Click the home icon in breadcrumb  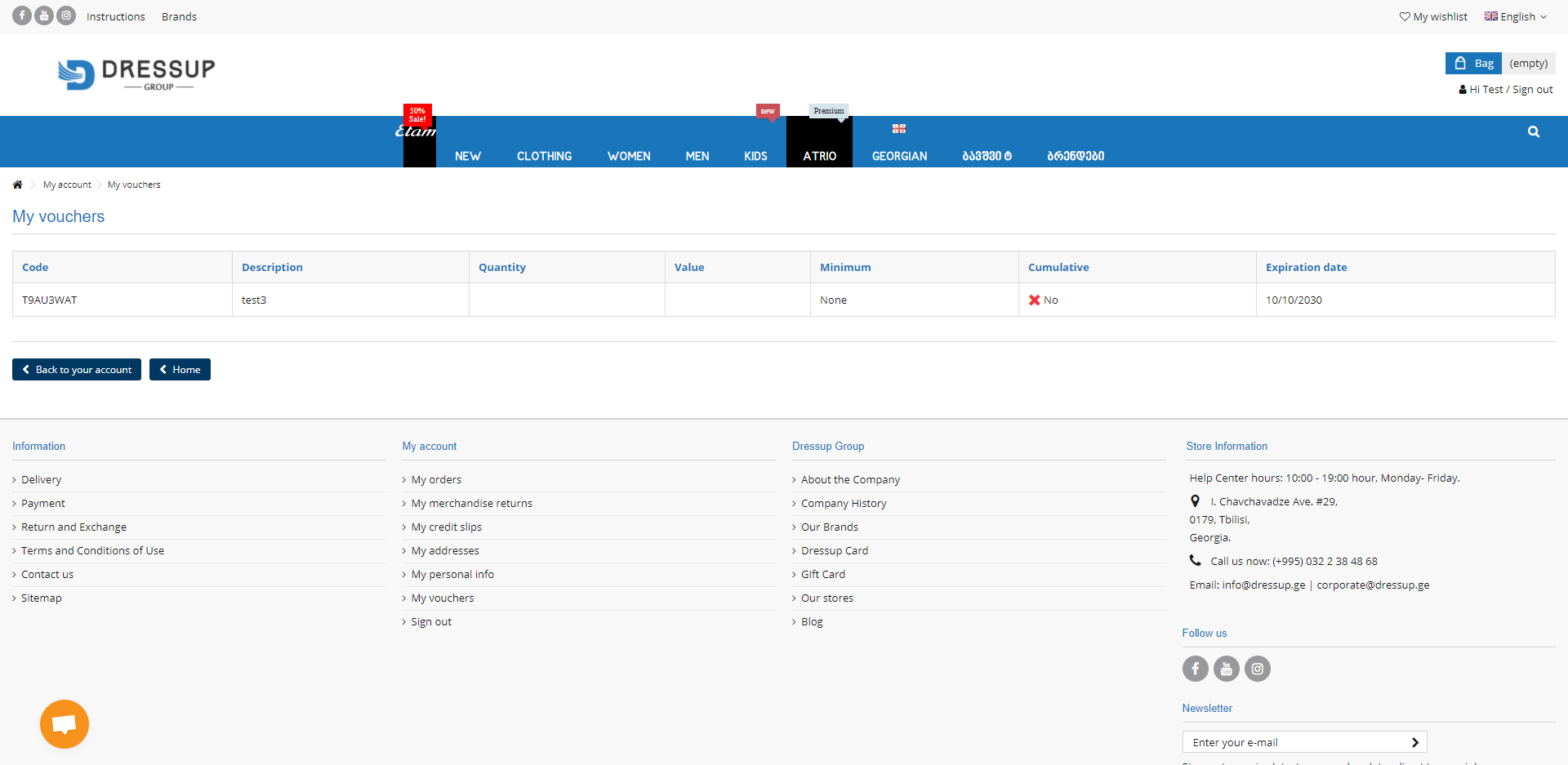tap(17, 185)
